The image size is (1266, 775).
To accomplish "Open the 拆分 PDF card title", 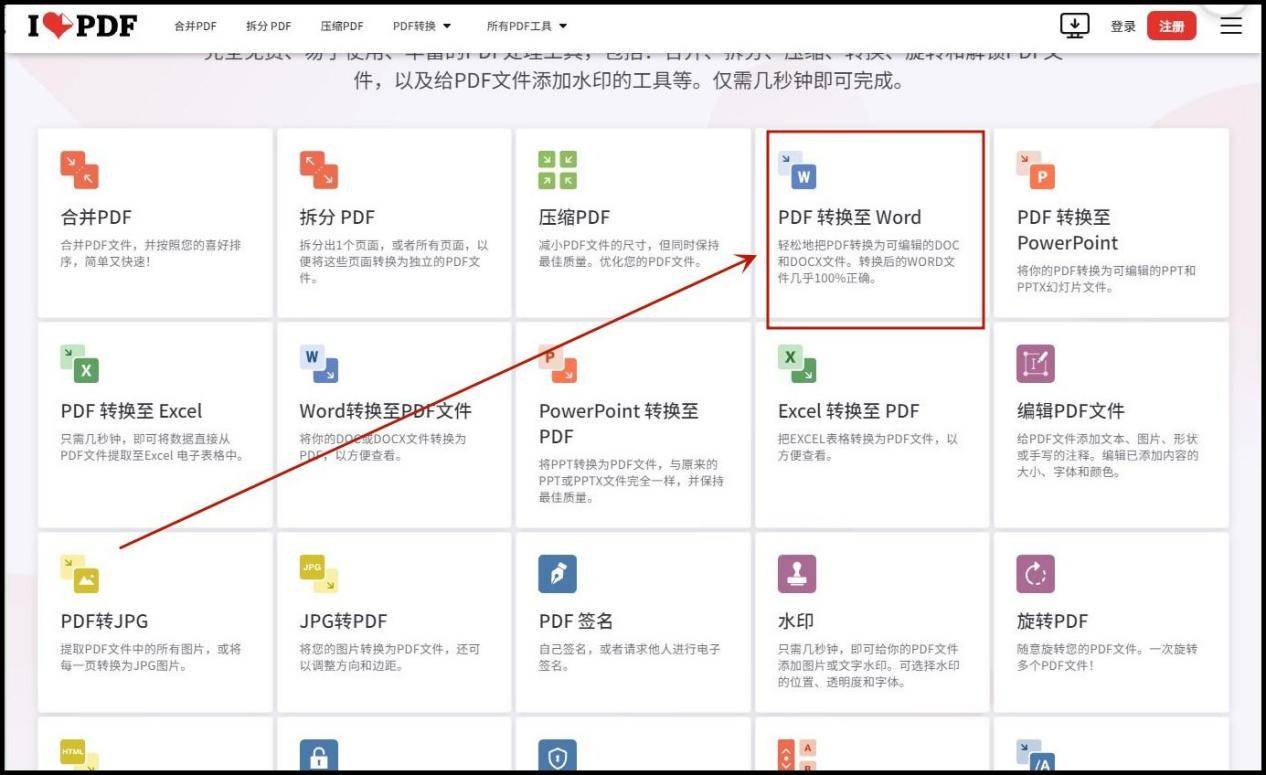I will [337, 217].
